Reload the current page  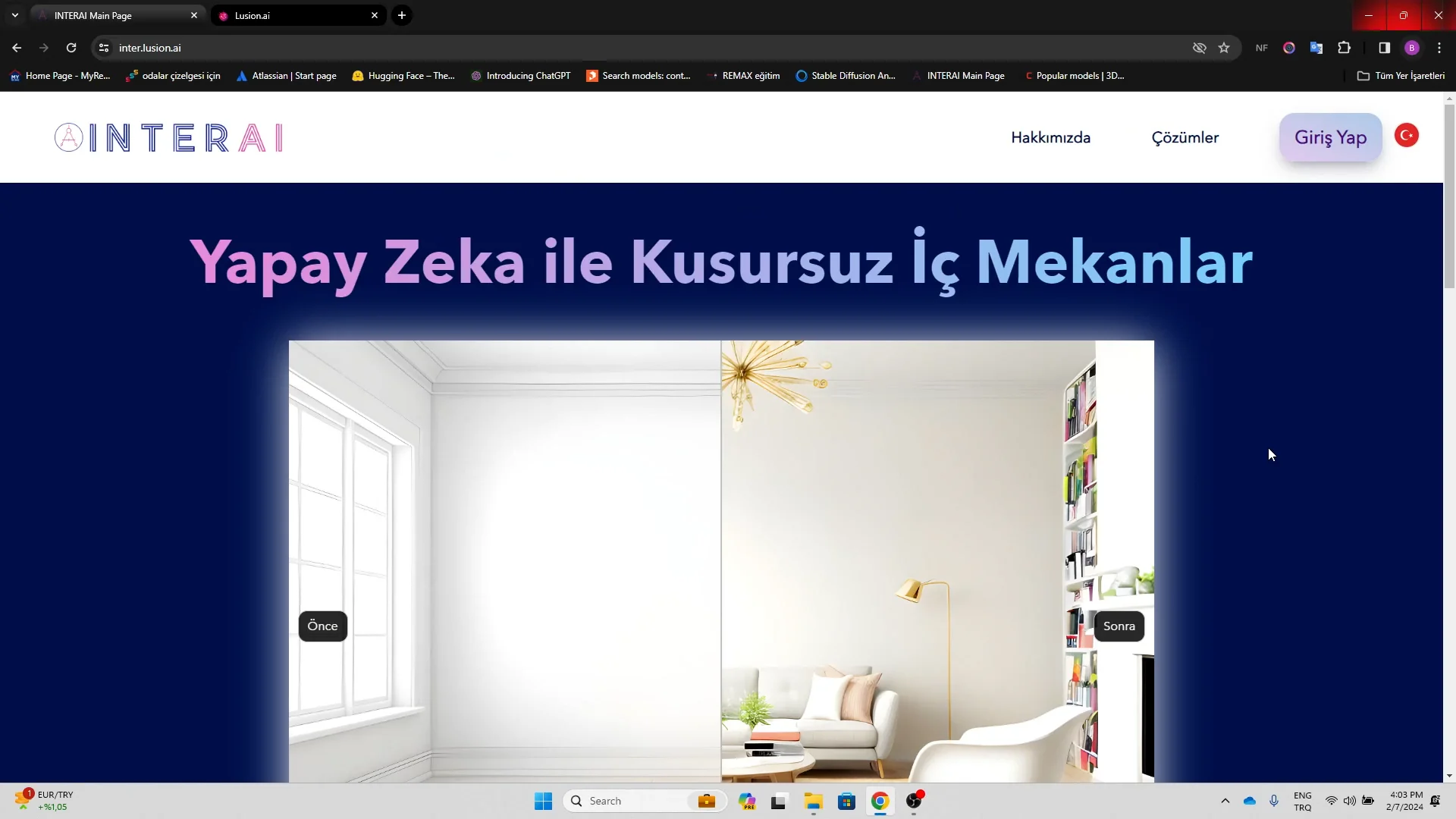tap(71, 47)
